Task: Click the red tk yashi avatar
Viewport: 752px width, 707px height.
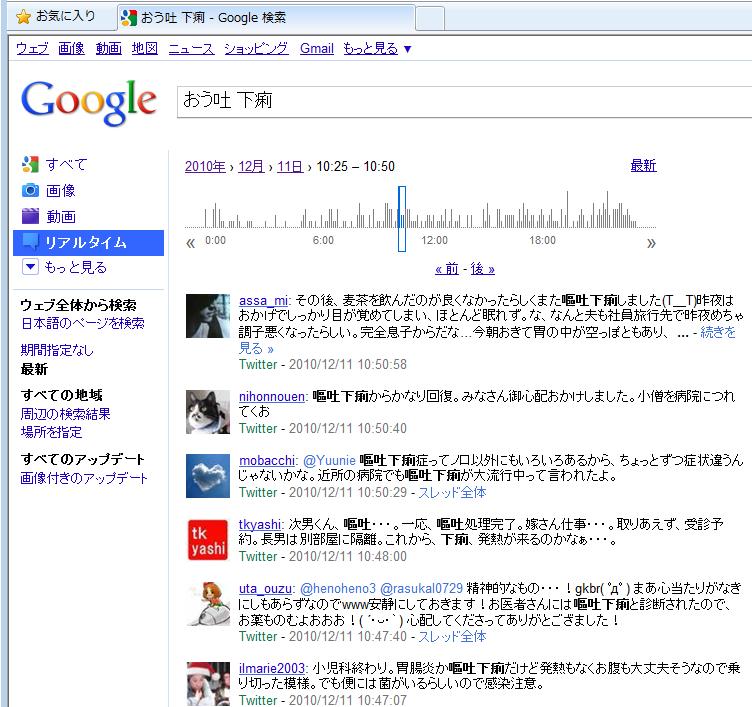Action: click(208, 540)
